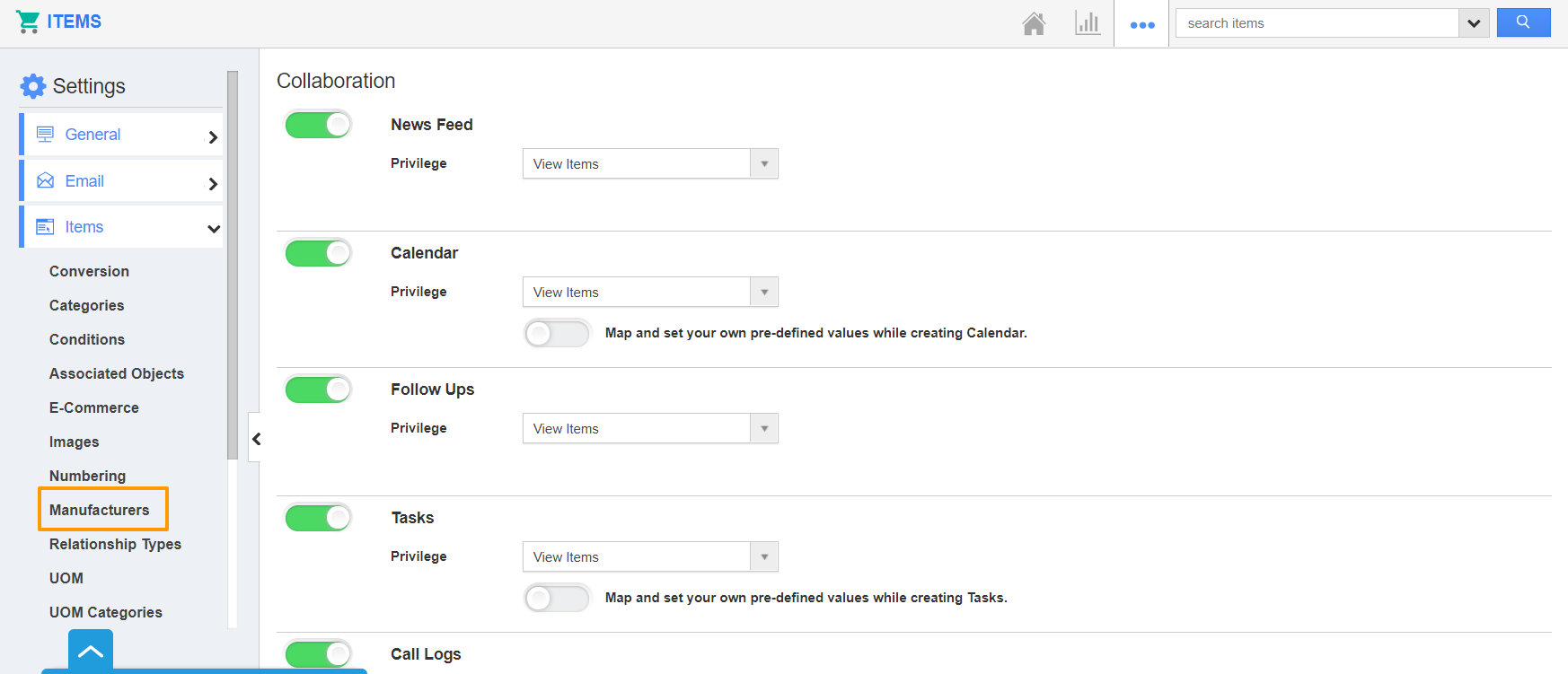The image size is (1568, 674).
Task: Click the Items list icon in sidebar
Action: click(45, 227)
